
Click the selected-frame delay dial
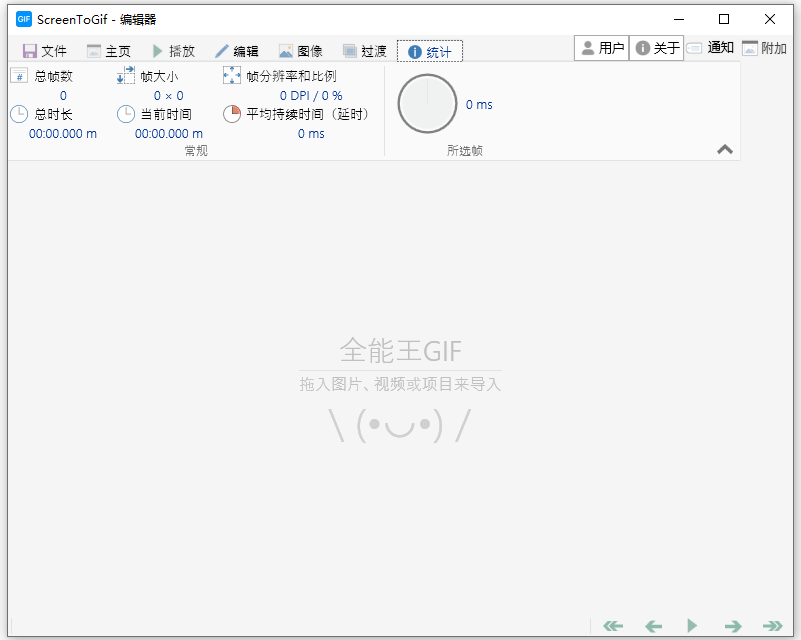tap(427, 104)
